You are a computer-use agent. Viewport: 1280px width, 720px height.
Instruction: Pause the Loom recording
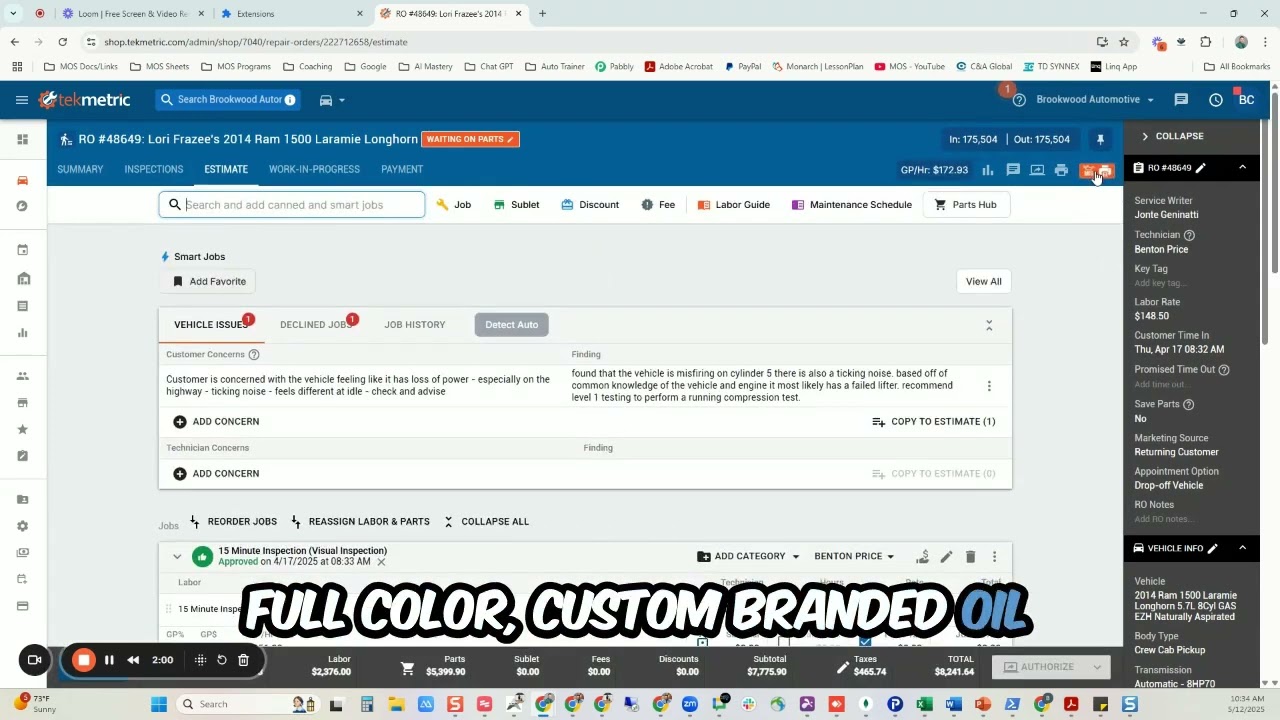109,660
